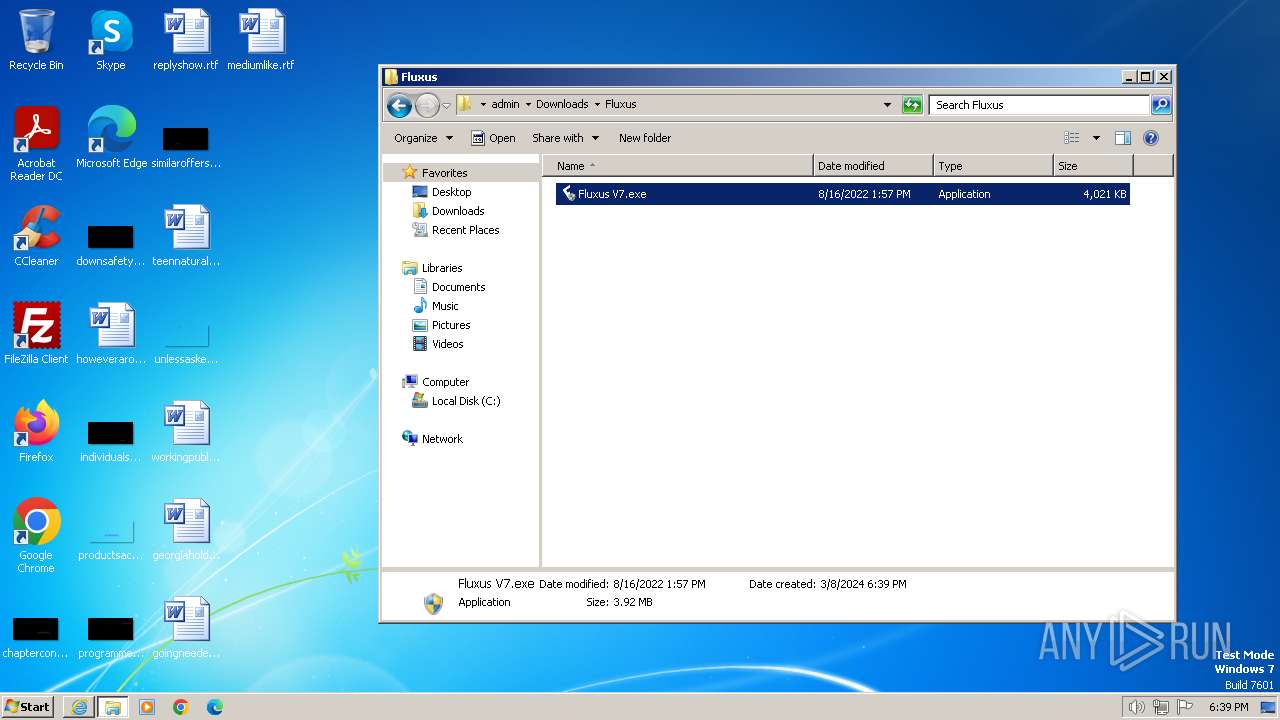1280x720 pixels.
Task: Select FileZilla Client desktop shortcut
Action: pos(36,334)
